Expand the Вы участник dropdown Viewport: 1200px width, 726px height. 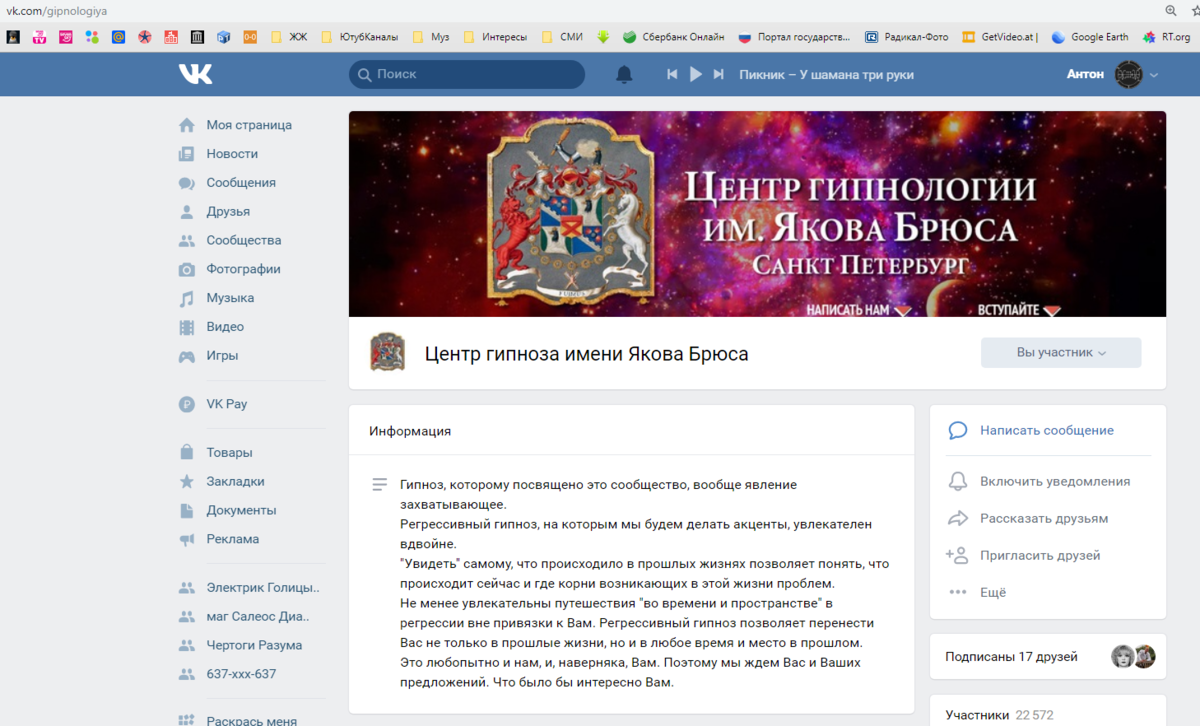coord(1061,353)
